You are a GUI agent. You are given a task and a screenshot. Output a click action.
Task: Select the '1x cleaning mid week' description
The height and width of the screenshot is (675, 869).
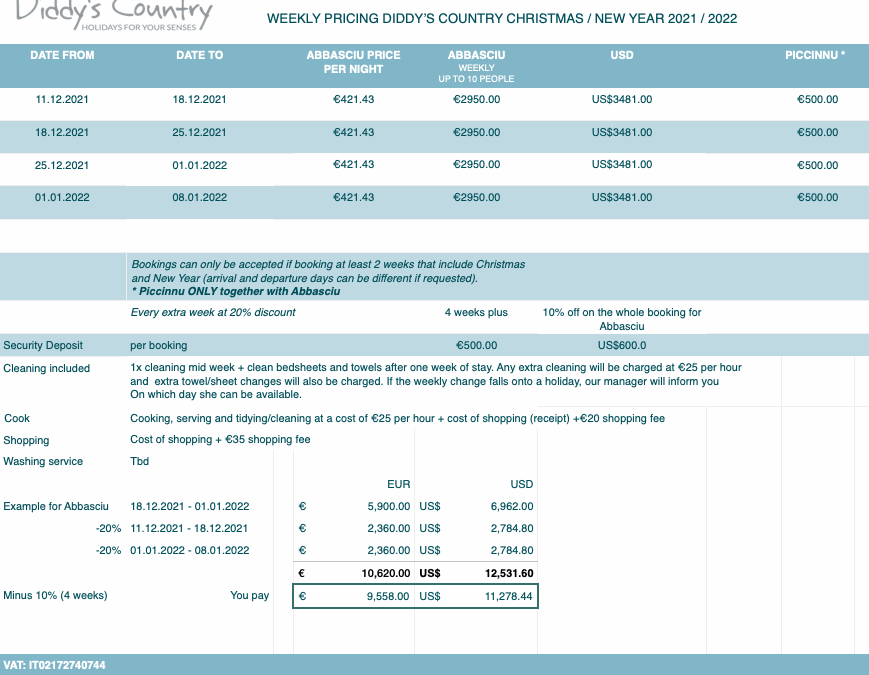pos(436,381)
